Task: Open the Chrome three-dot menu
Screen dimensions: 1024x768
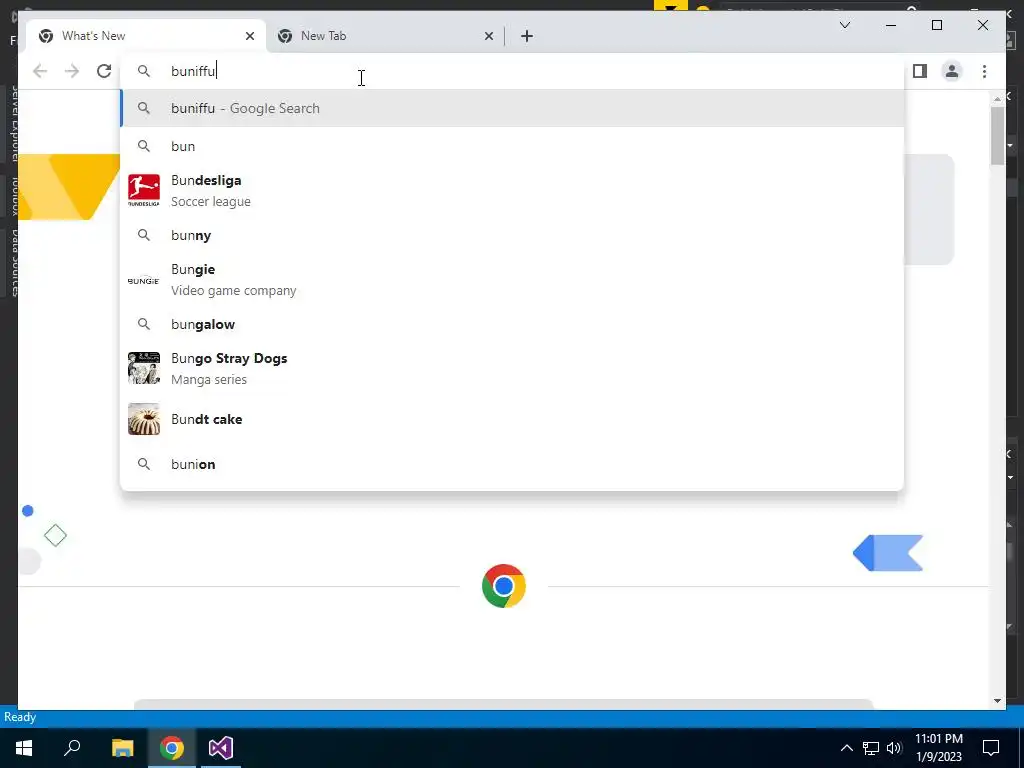Action: pos(984,71)
